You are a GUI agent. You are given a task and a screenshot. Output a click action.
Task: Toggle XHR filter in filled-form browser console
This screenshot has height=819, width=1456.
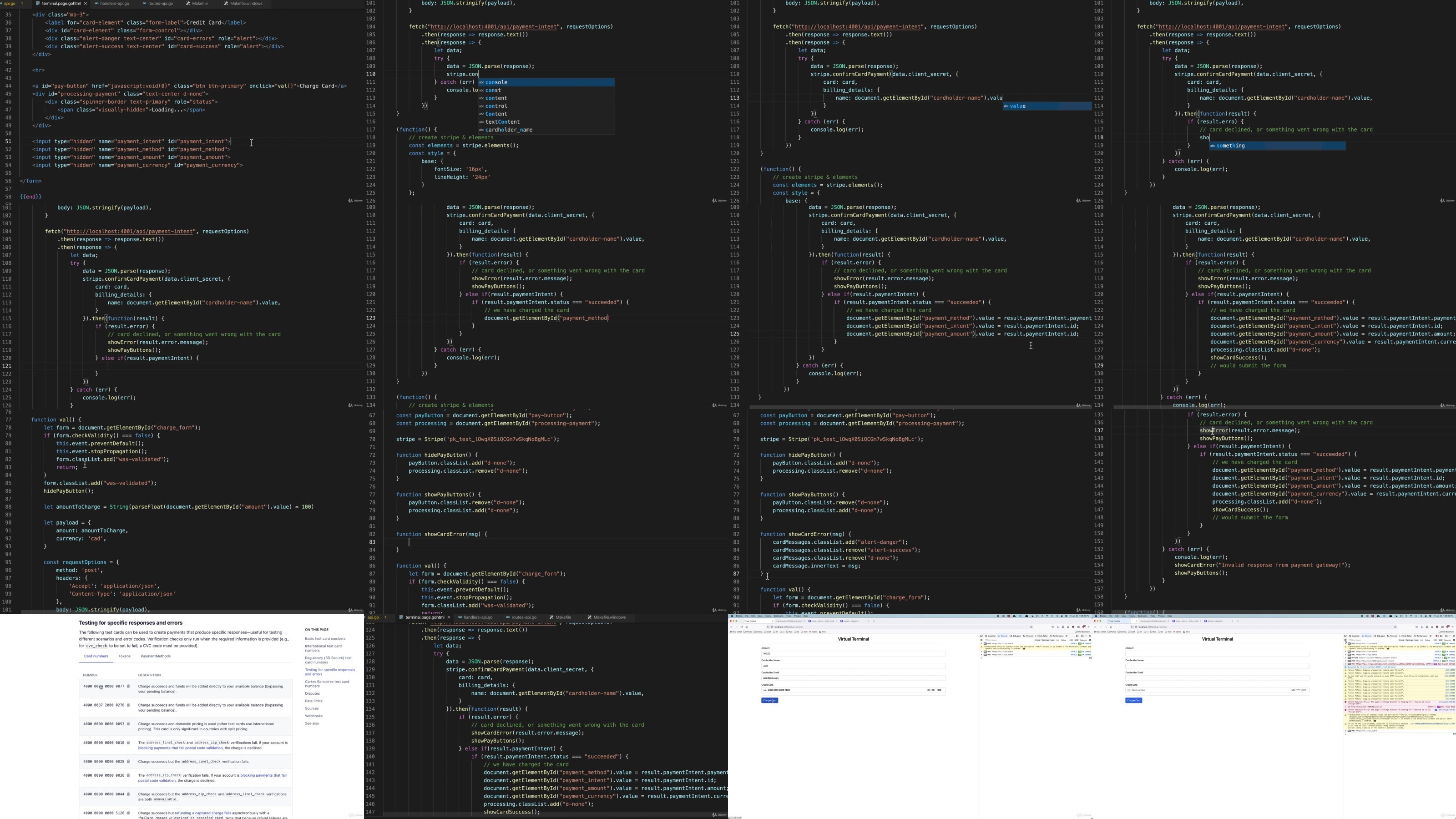coord(1076,640)
